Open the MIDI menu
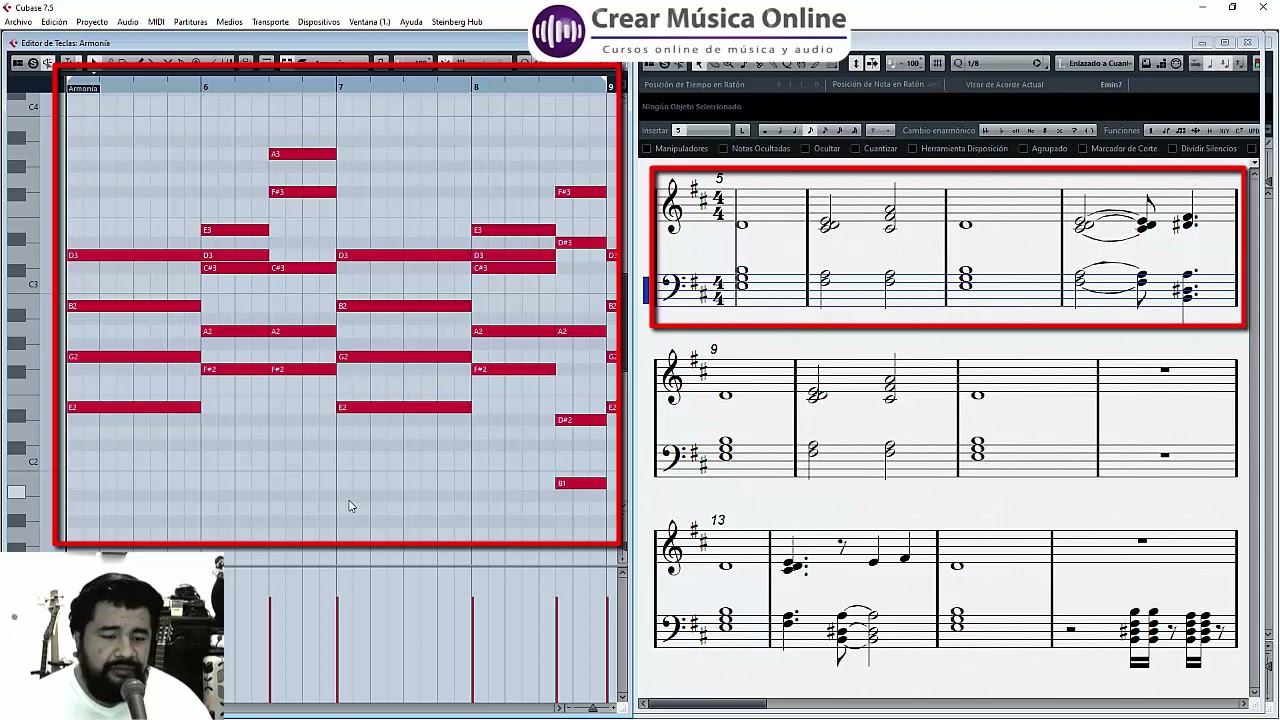1280x720 pixels. [x=156, y=22]
